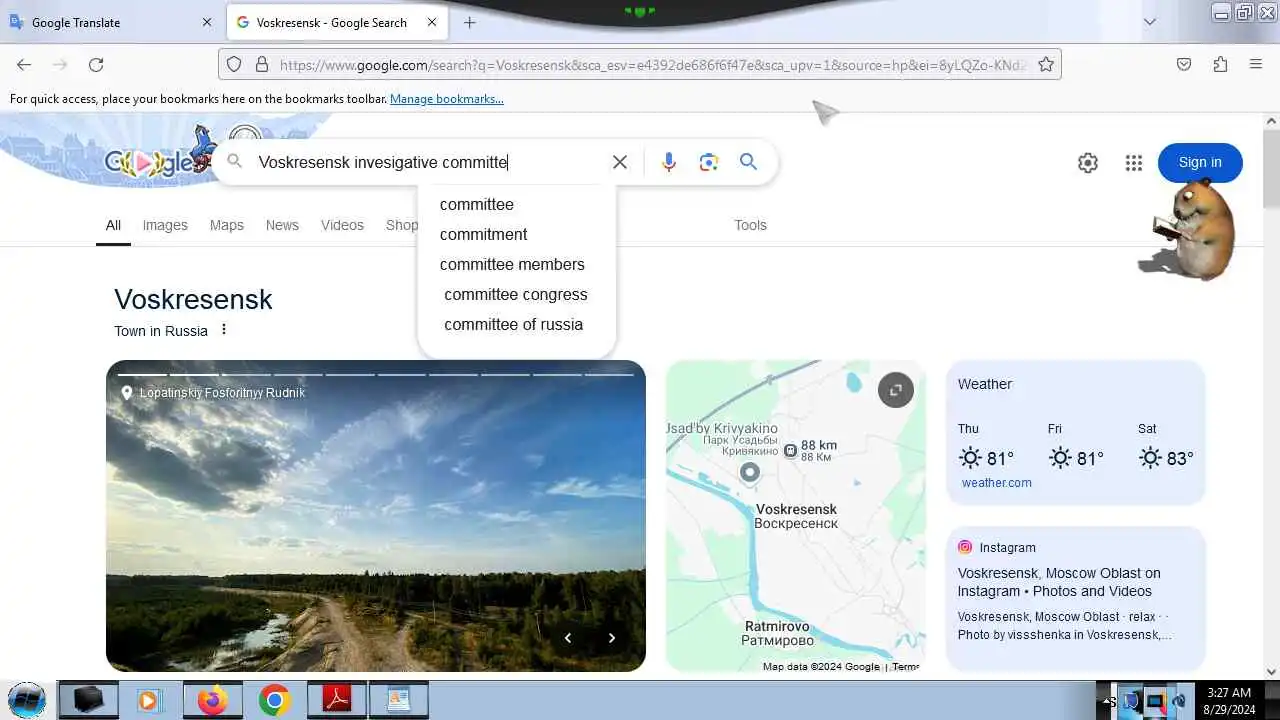Bookmark this page with star icon
The width and height of the screenshot is (1280, 720).
(x=1046, y=64)
